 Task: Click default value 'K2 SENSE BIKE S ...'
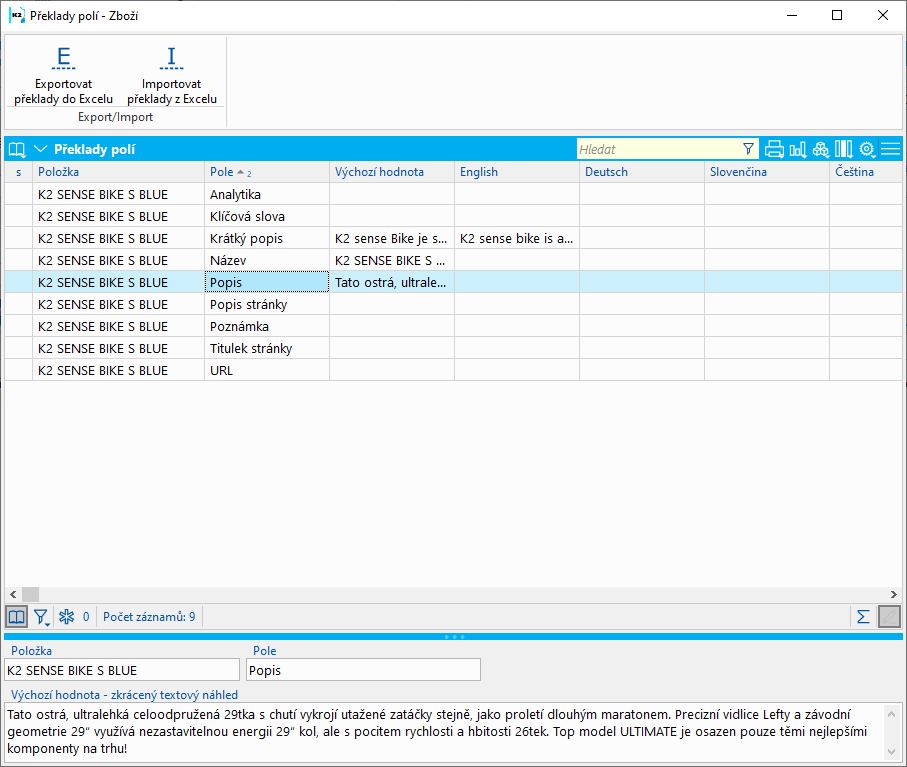click(x=392, y=260)
